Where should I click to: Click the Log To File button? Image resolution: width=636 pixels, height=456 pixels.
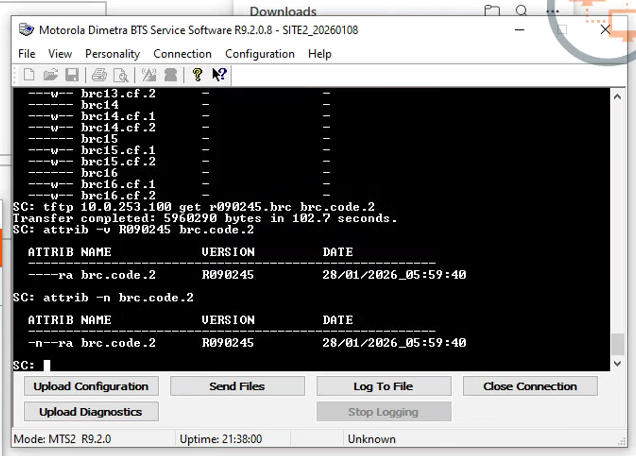384,386
